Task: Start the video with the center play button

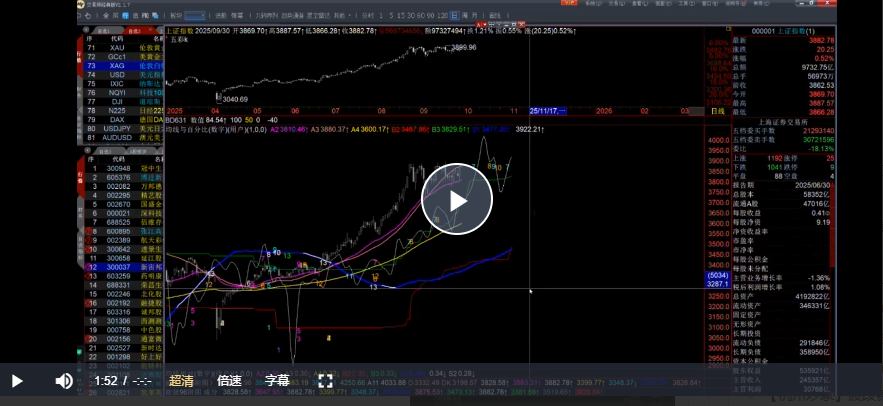Action: click(x=457, y=199)
